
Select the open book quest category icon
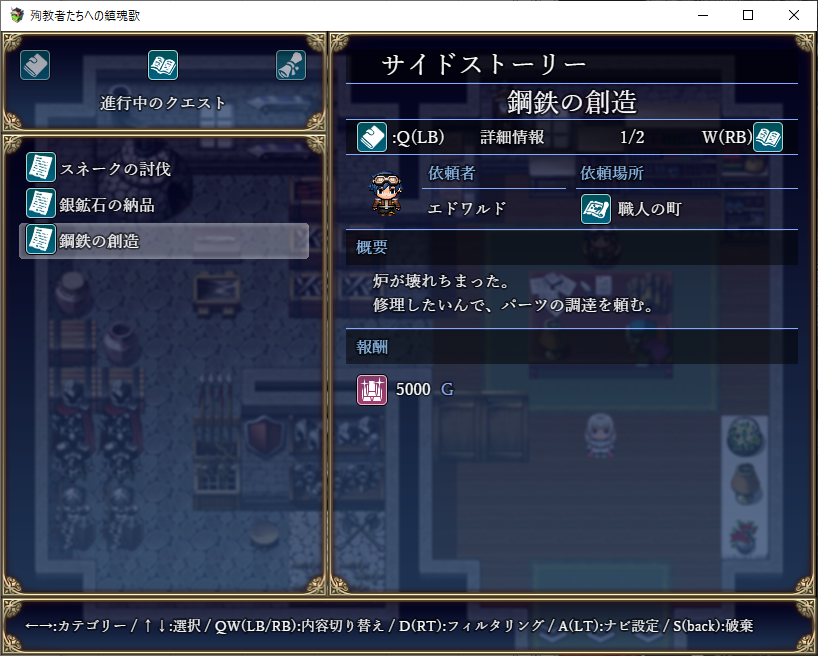click(x=163, y=65)
